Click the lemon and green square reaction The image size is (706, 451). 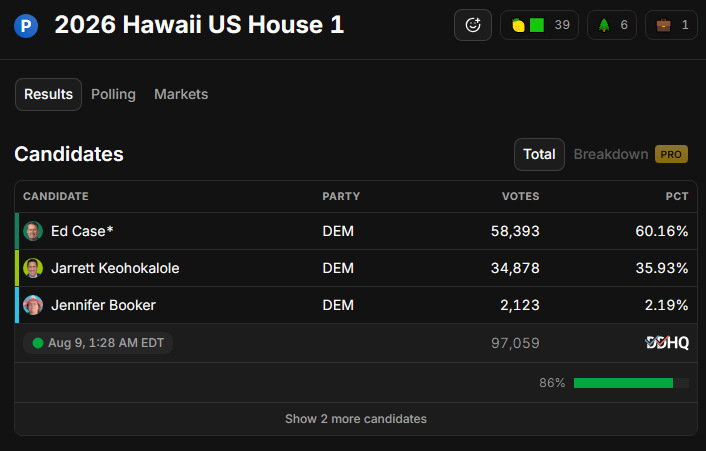[x=539, y=25]
